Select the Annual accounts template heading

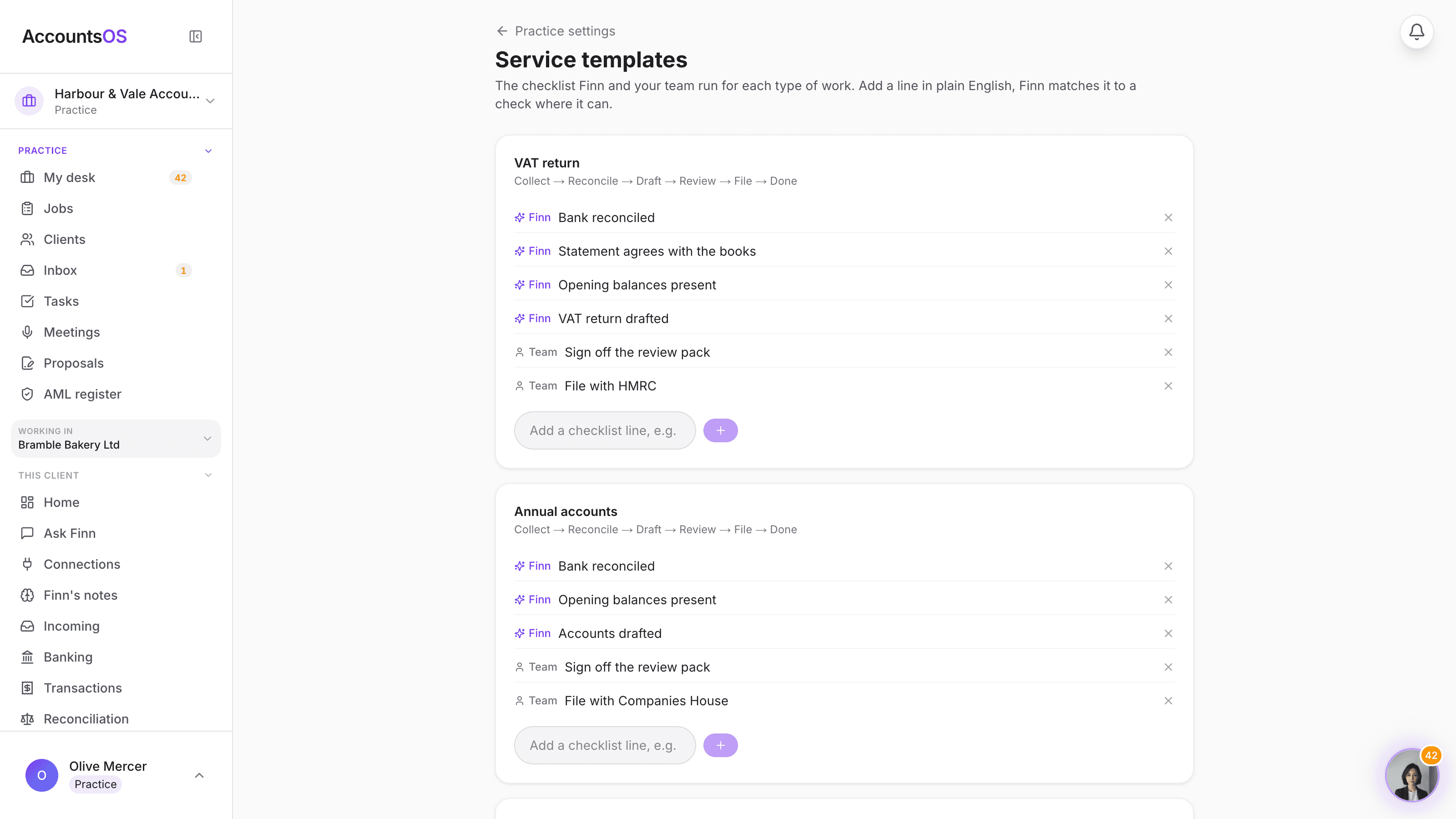565,511
